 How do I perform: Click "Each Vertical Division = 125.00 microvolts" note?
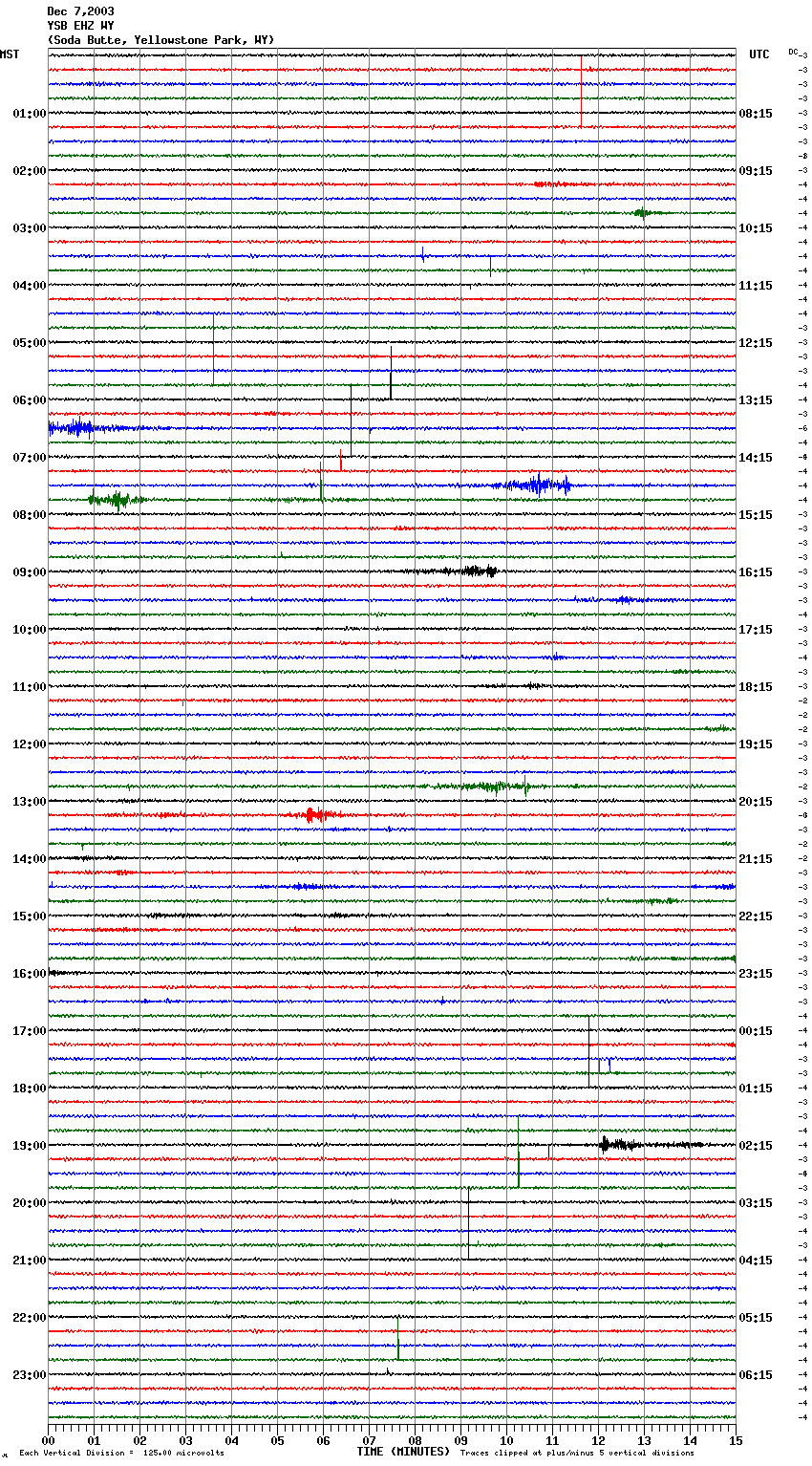tap(122, 1454)
